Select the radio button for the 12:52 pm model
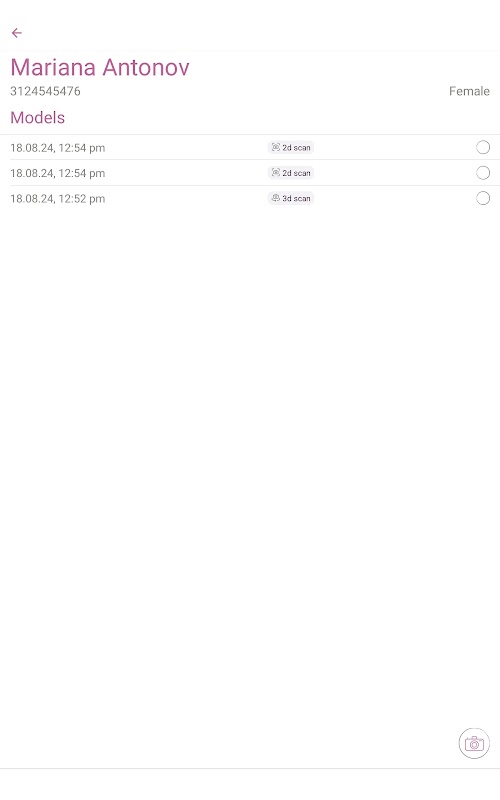 483,198
